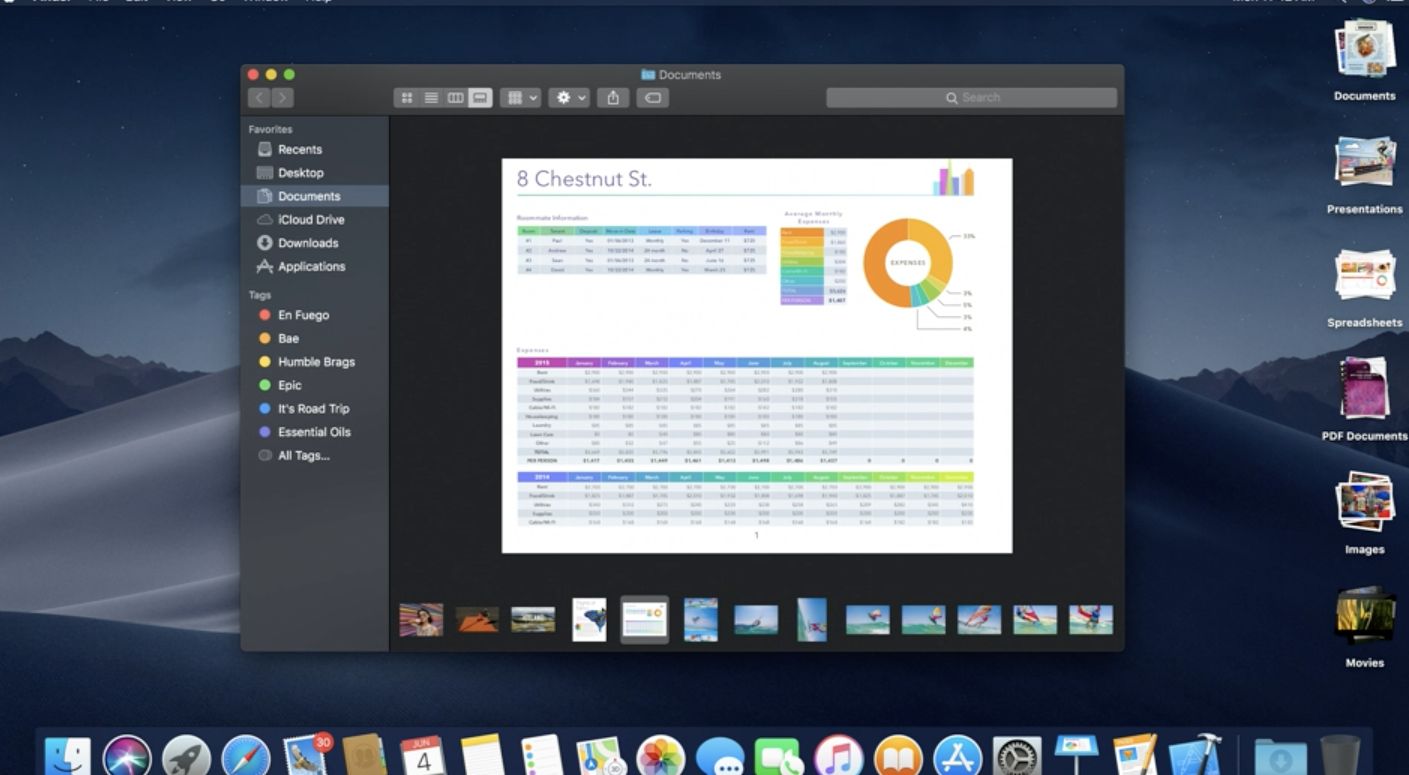This screenshot has height=775, width=1409.
Task: Go back with the left arrow
Action: [x=259, y=98]
